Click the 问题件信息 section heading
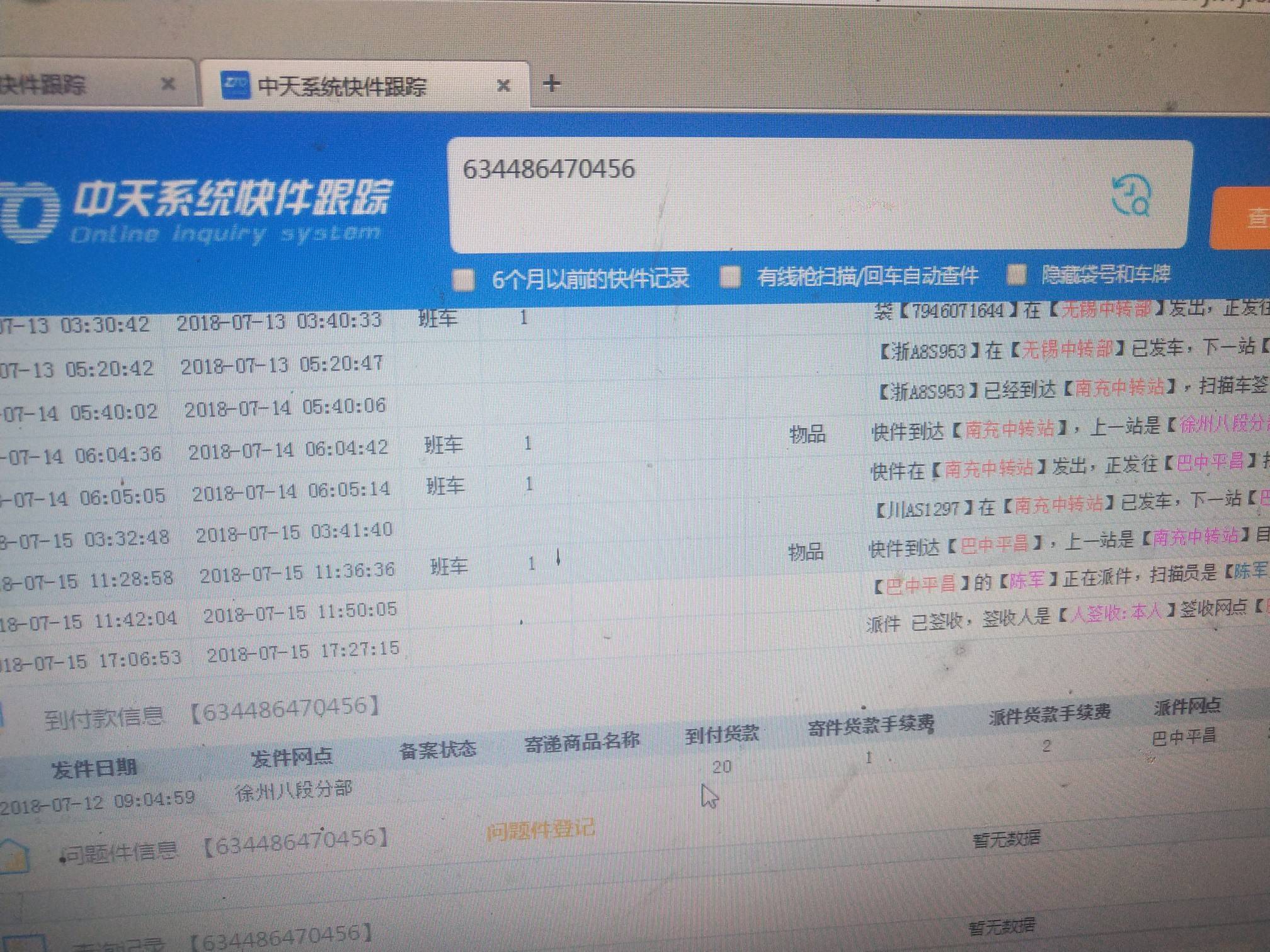Image resolution: width=1270 pixels, height=952 pixels. coord(120,853)
